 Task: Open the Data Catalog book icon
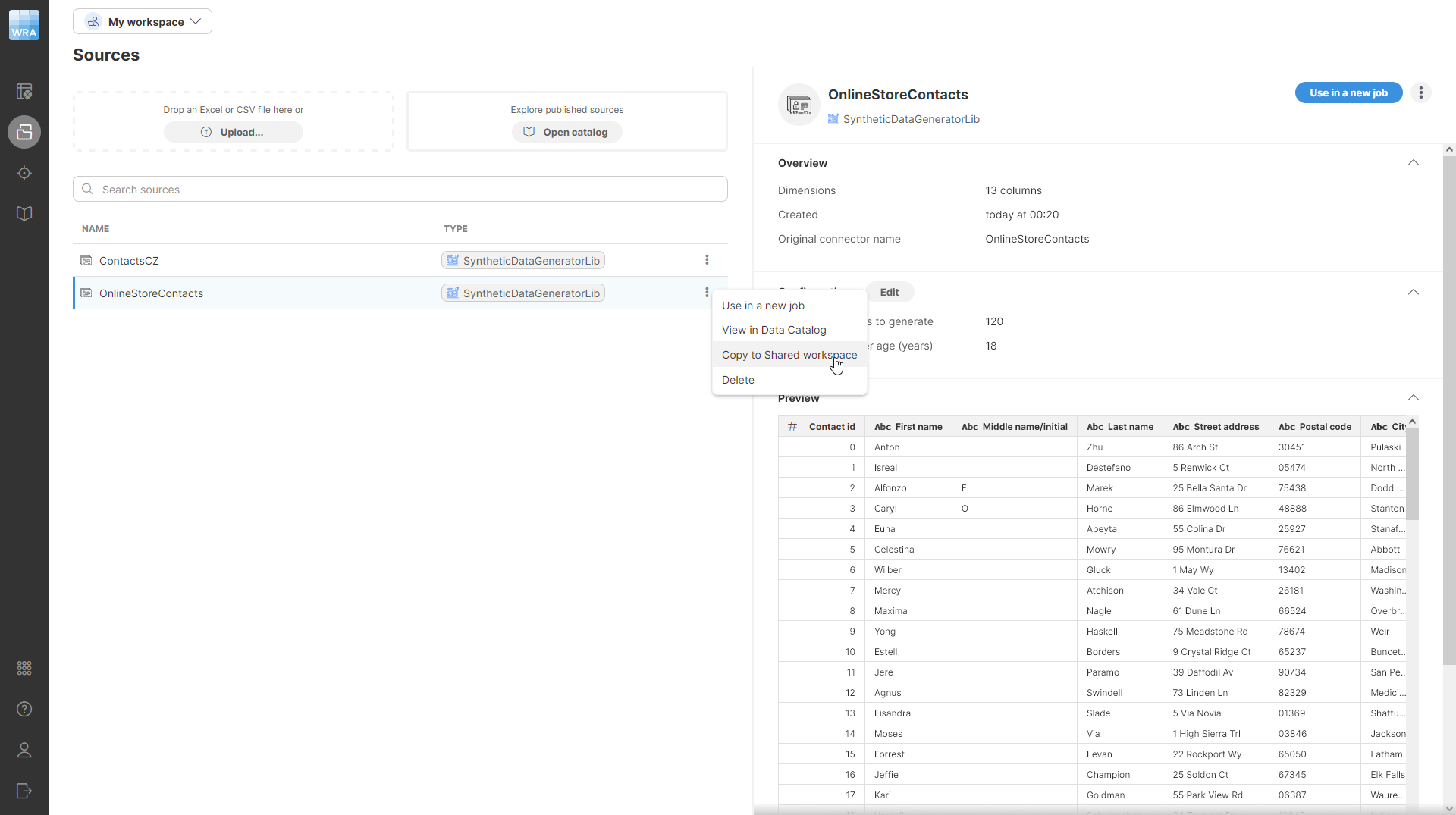(x=24, y=213)
